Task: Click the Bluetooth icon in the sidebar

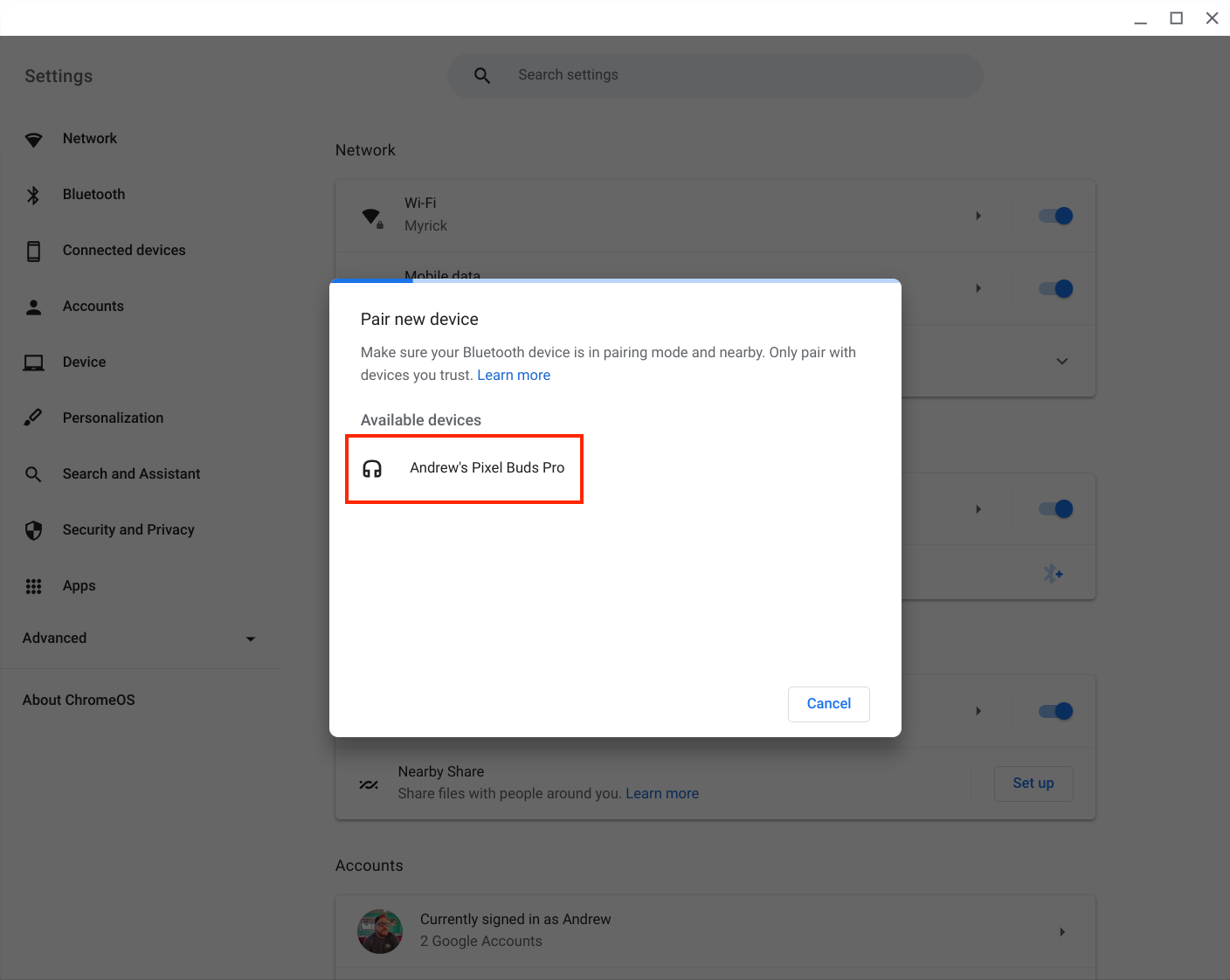Action: click(33, 194)
